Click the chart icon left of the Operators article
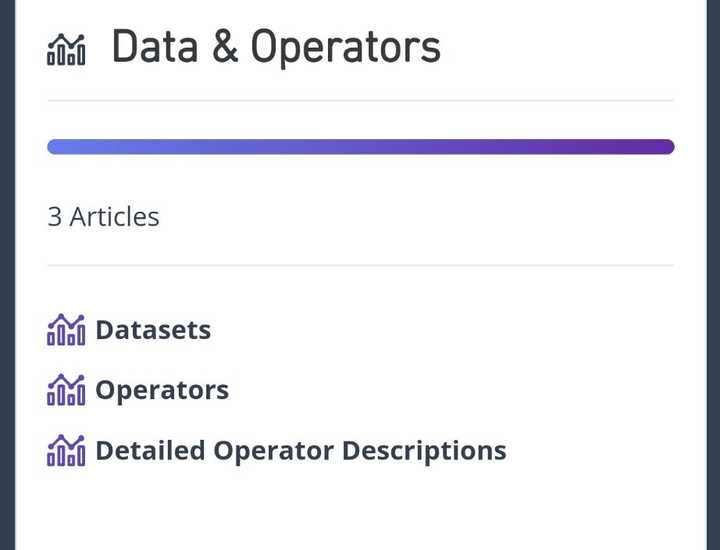This screenshot has height=550, width=720. (66, 390)
